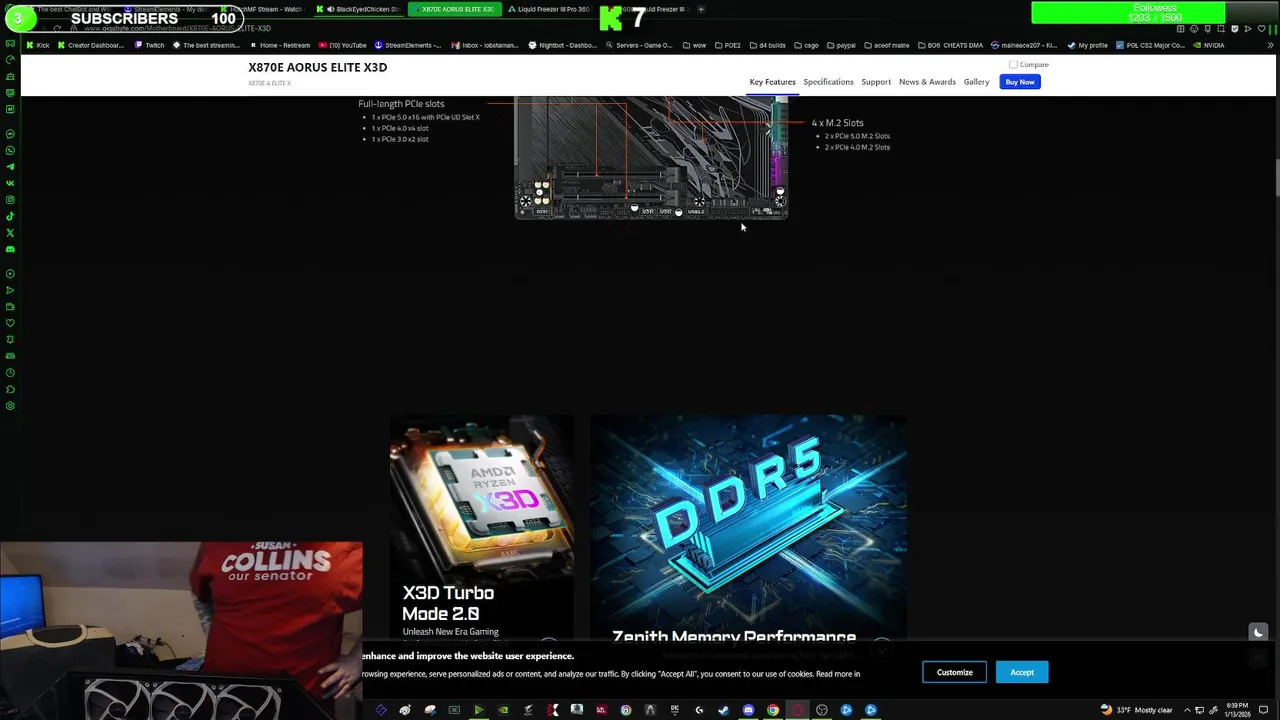Open the NVIDIA bookmark
Image resolution: width=1280 pixels, height=720 pixels.
click(x=1208, y=45)
